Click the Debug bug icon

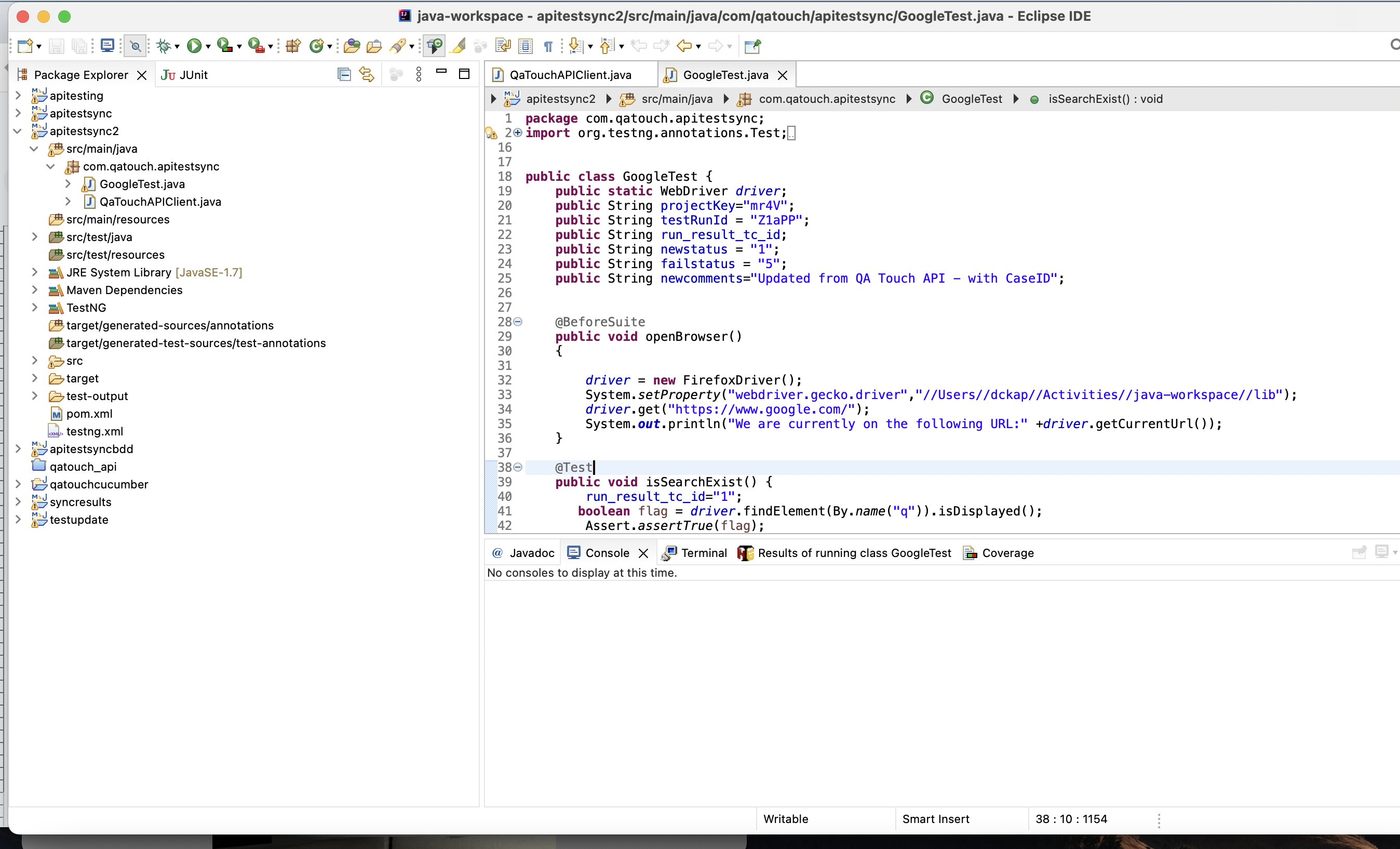point(164,46)
